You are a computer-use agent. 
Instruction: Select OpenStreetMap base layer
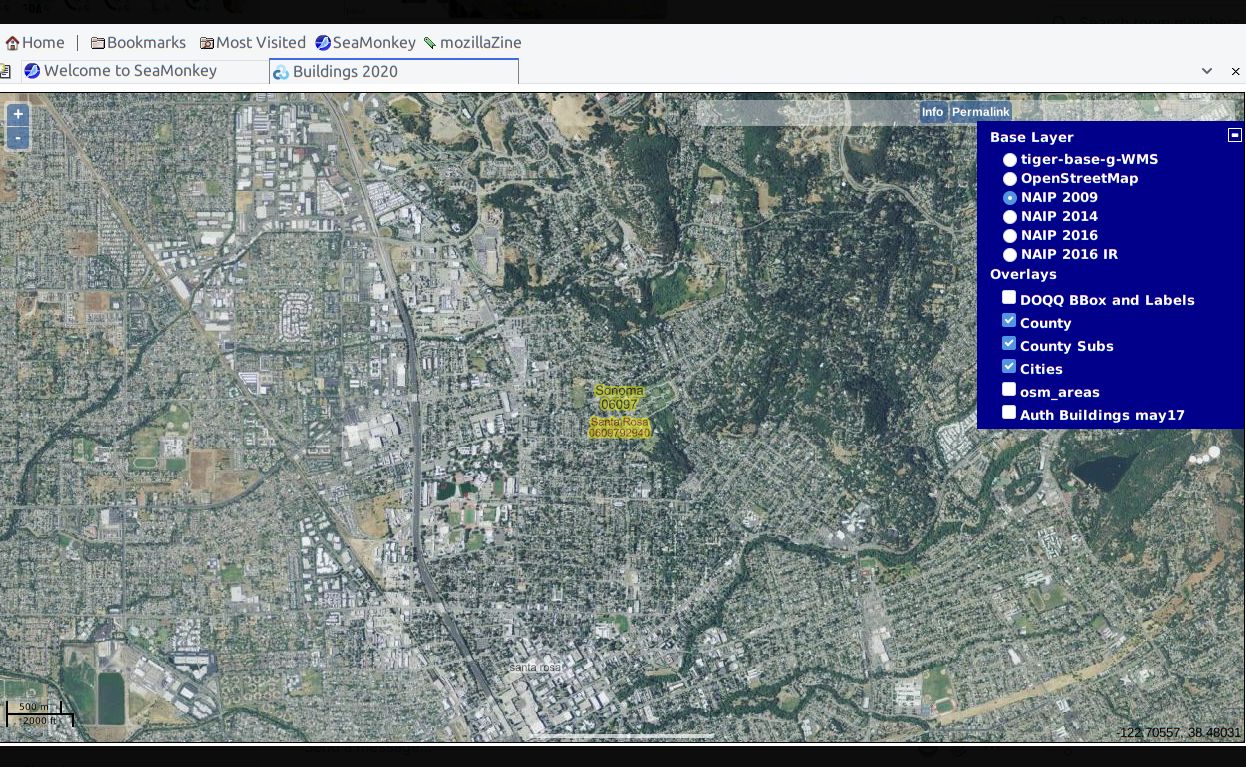click(x=1010, y=179)
